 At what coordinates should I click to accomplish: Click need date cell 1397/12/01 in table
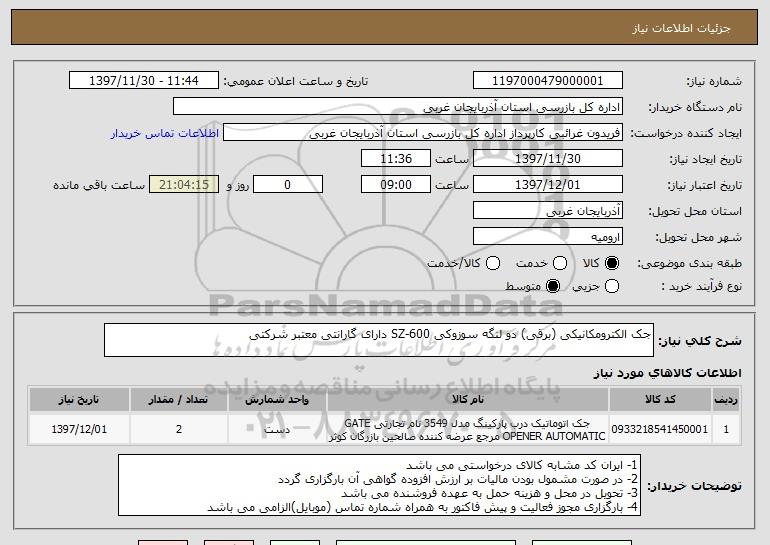79,429
